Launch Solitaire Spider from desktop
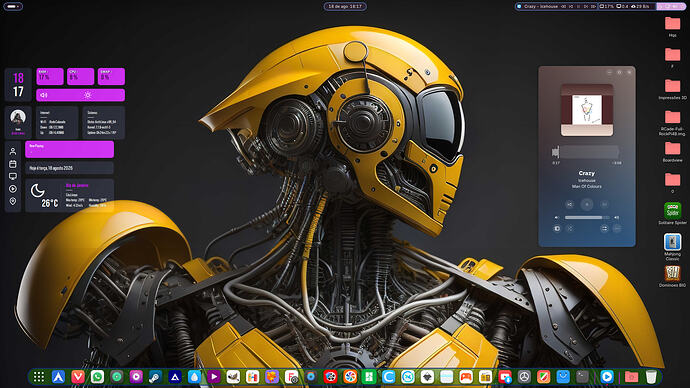This screenshot has width=690, height=388. 672,214
